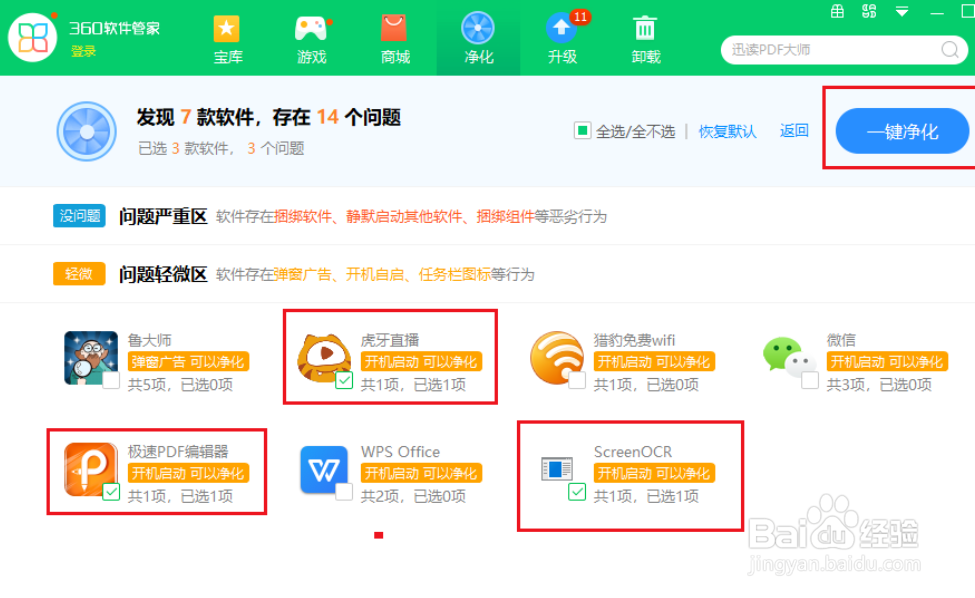Click 猎豹免费wifi's 开机启动 可以净化 label

click(x=654, y=362)
